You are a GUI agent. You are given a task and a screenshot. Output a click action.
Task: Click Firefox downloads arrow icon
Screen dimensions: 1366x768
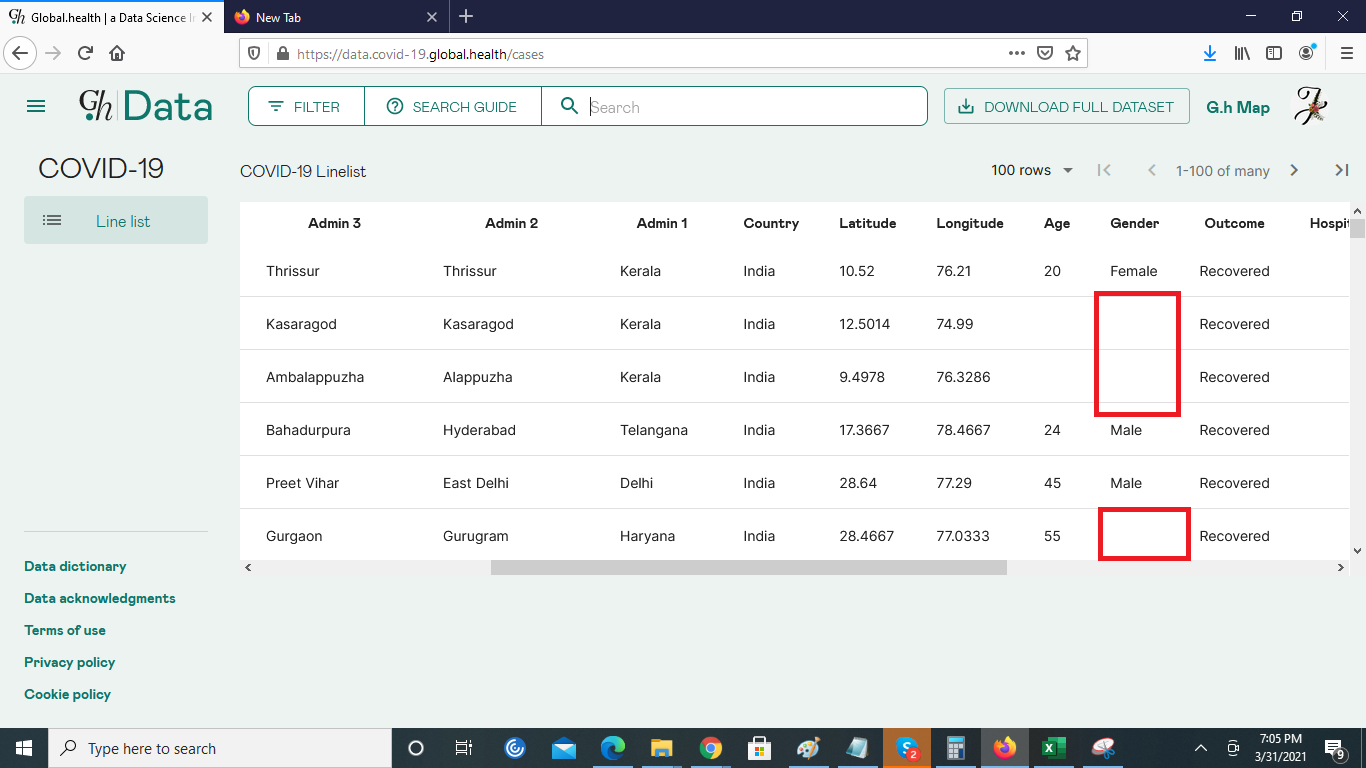tap(1210, 54)
